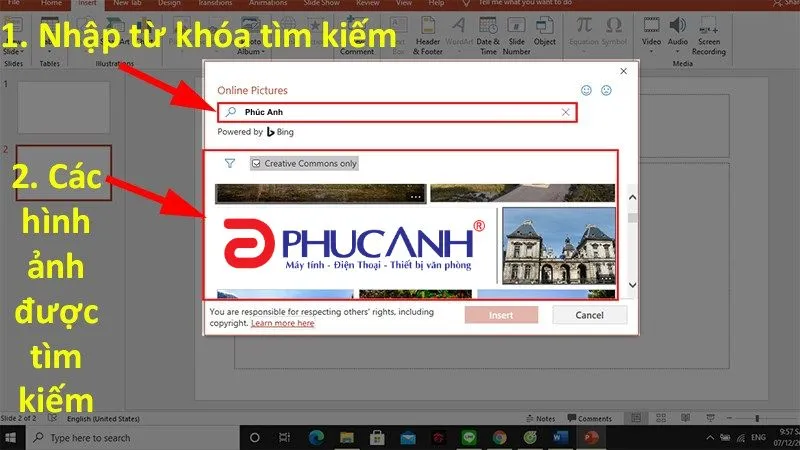
Task: Click the Video icon in Media
Action: (651, 24)
